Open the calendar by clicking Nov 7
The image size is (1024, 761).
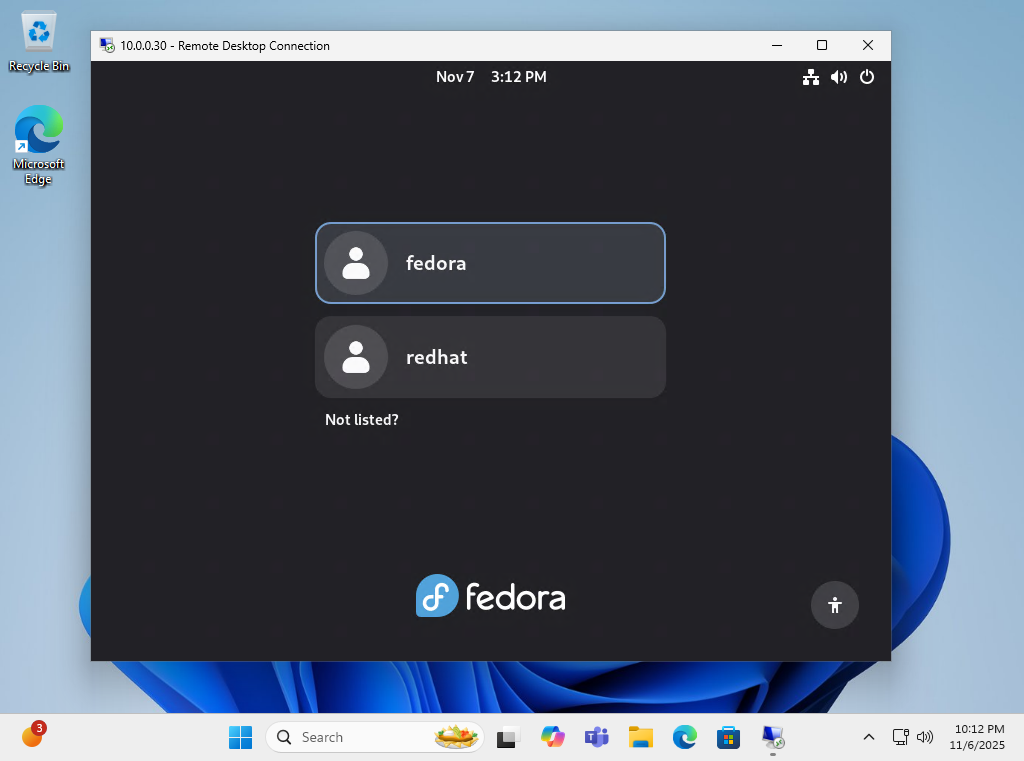tap(455, 77)
